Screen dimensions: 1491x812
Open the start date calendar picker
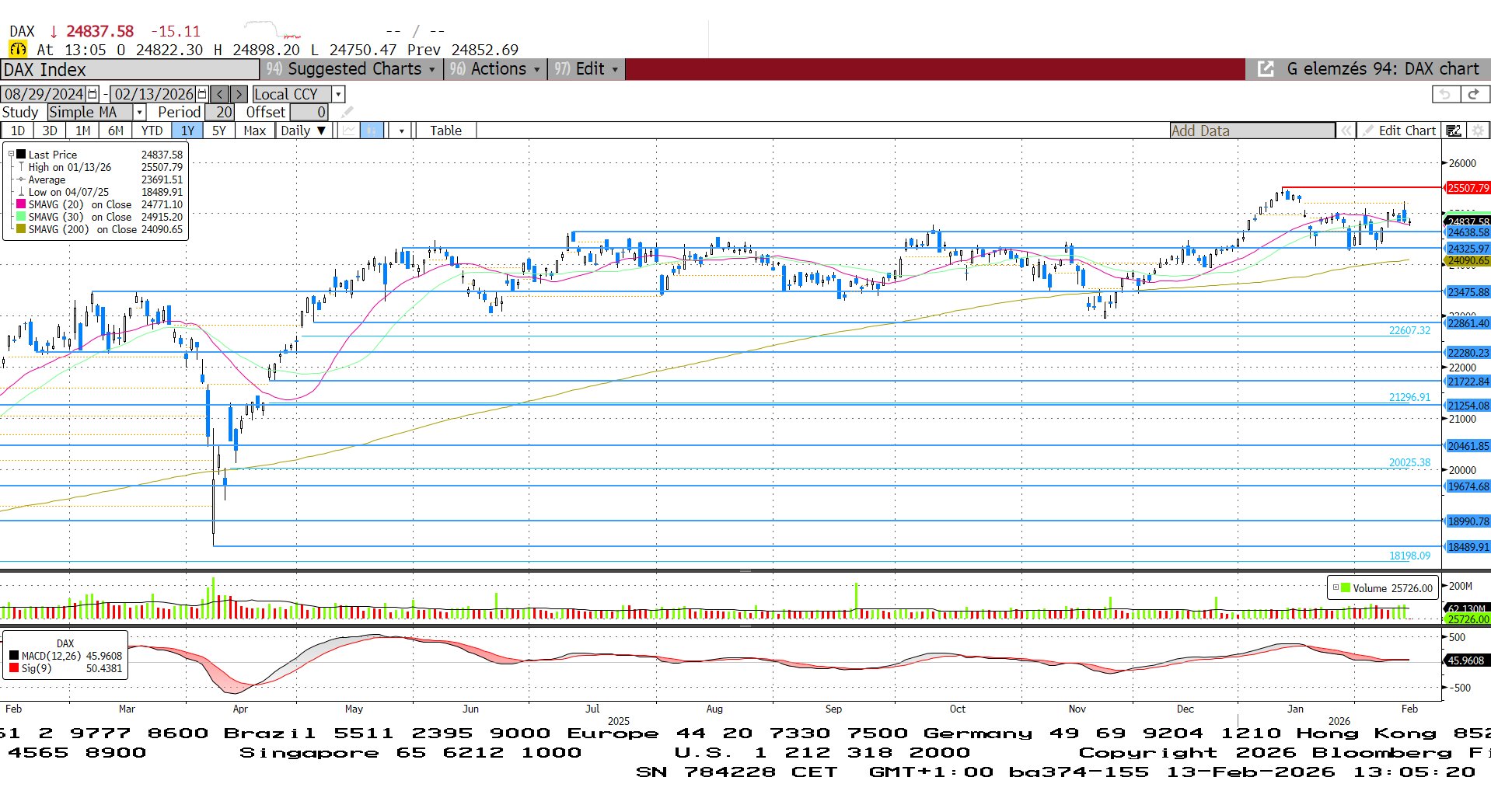(93, 94)
